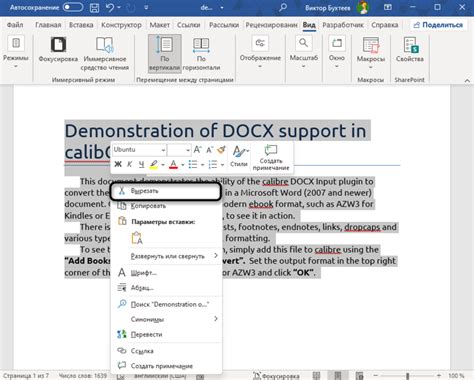This screenshot has width=474, height=380.
Task: Toggle the Автосохранение switch
Action: (x=73, y=7)
